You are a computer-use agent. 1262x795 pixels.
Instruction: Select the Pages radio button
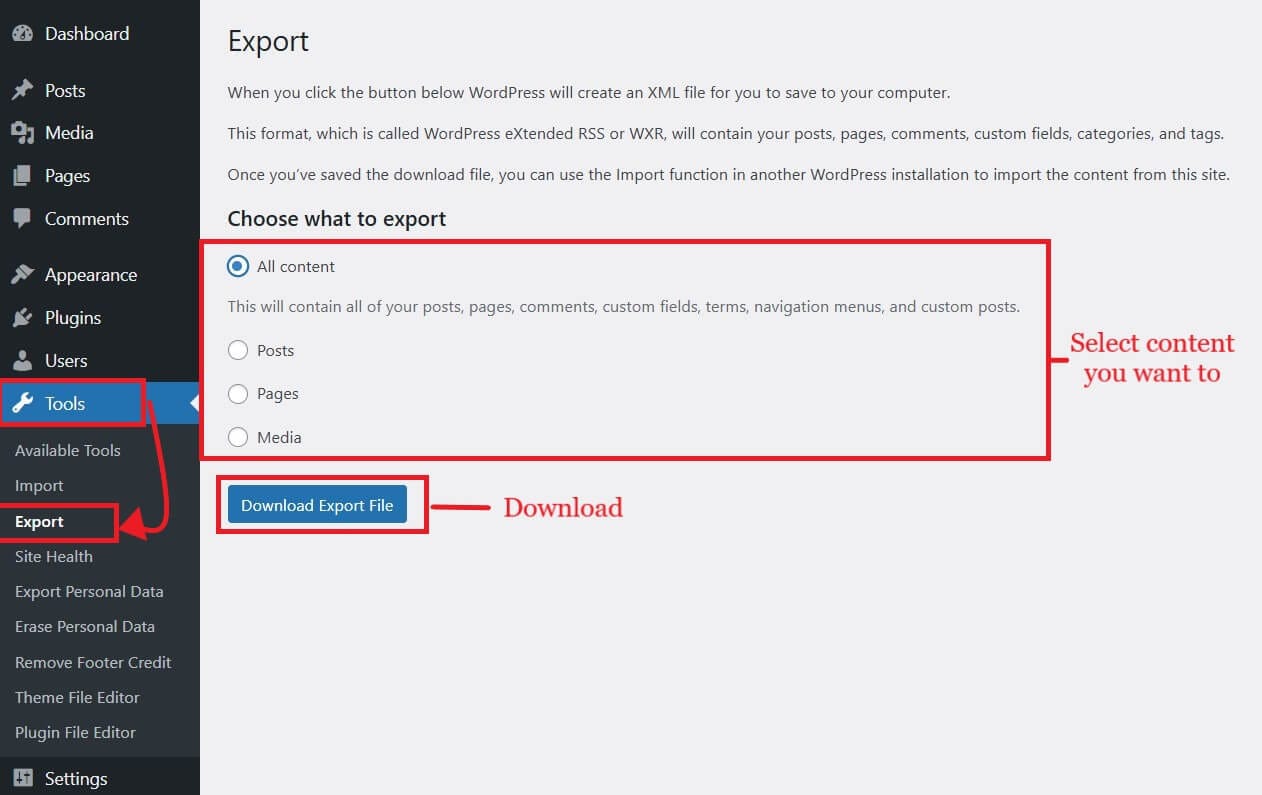pos(238,393)
